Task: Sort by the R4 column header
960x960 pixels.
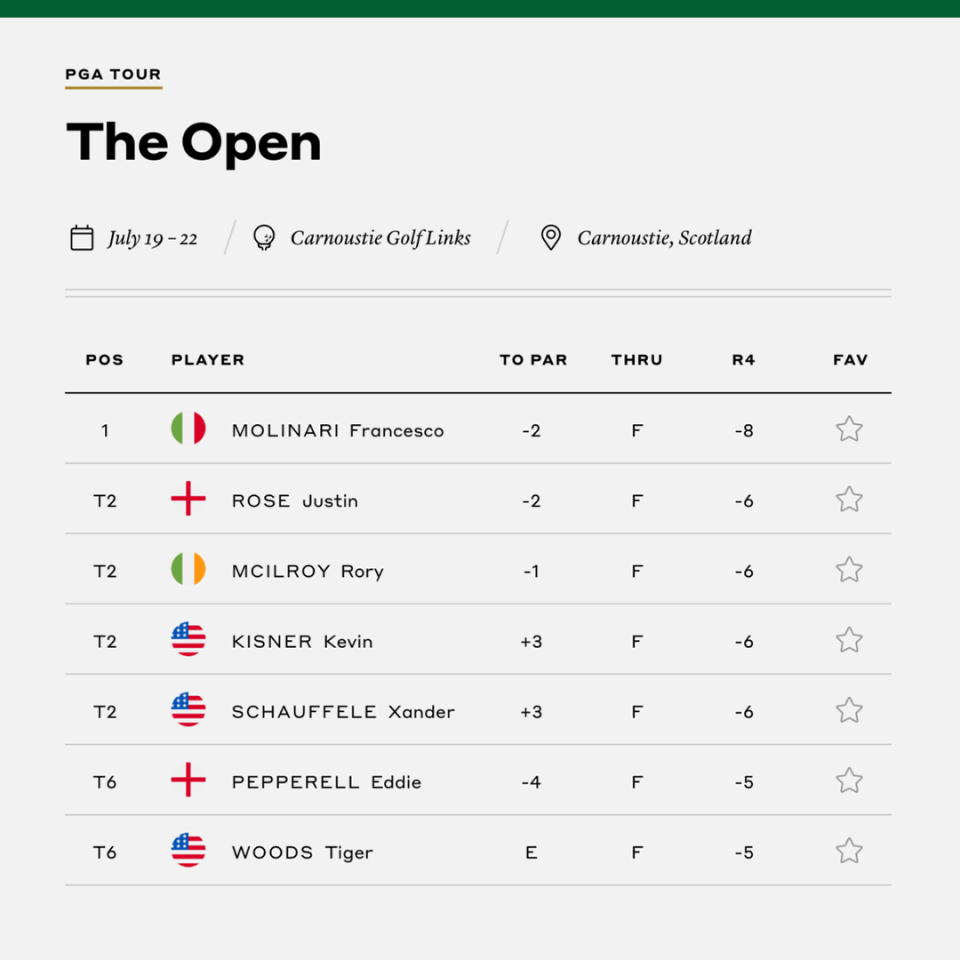Action: coord(744,360)
